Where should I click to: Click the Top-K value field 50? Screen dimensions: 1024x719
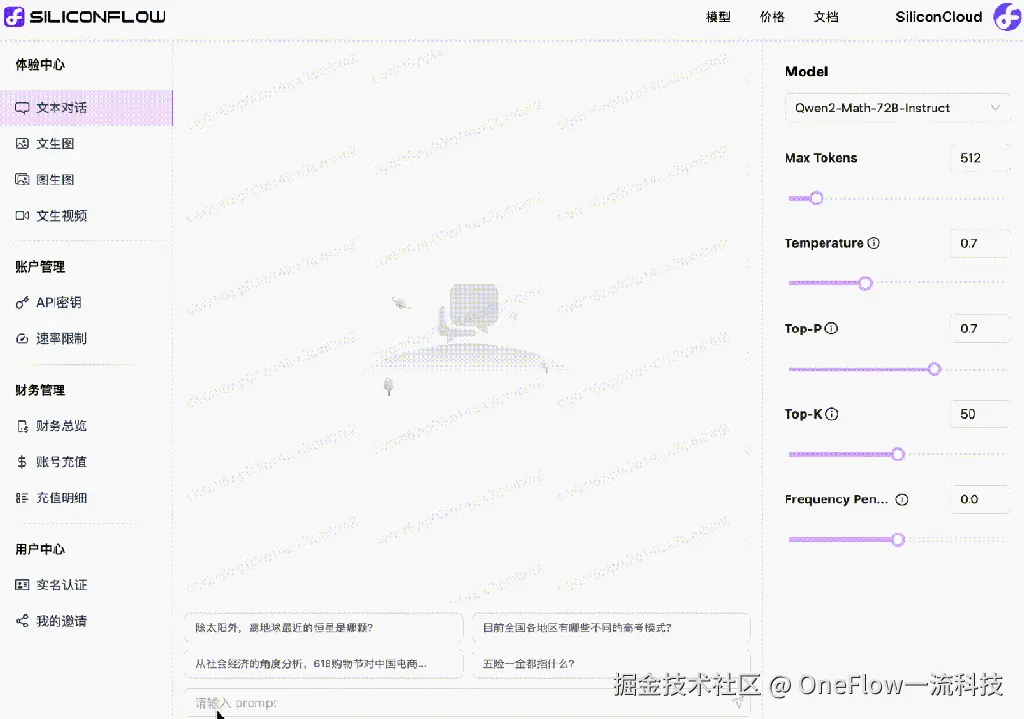point(980,414)
